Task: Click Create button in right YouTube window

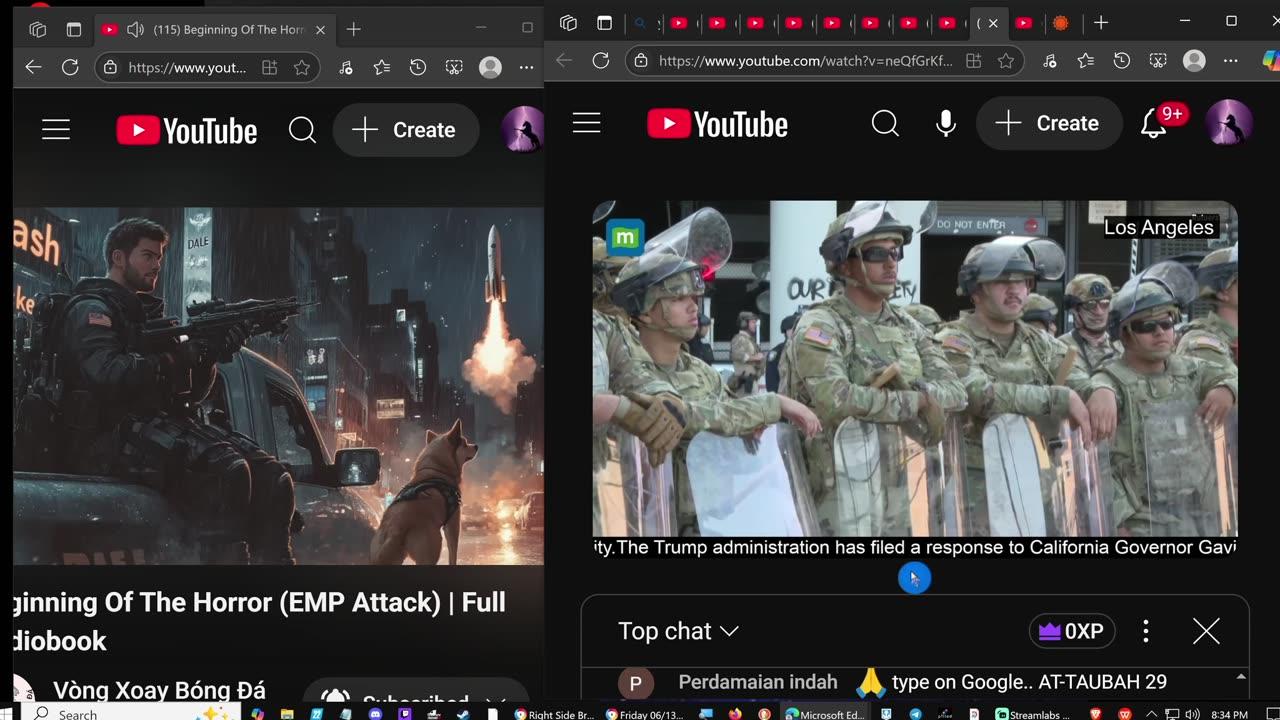Action: click(x=1048, y=123)
